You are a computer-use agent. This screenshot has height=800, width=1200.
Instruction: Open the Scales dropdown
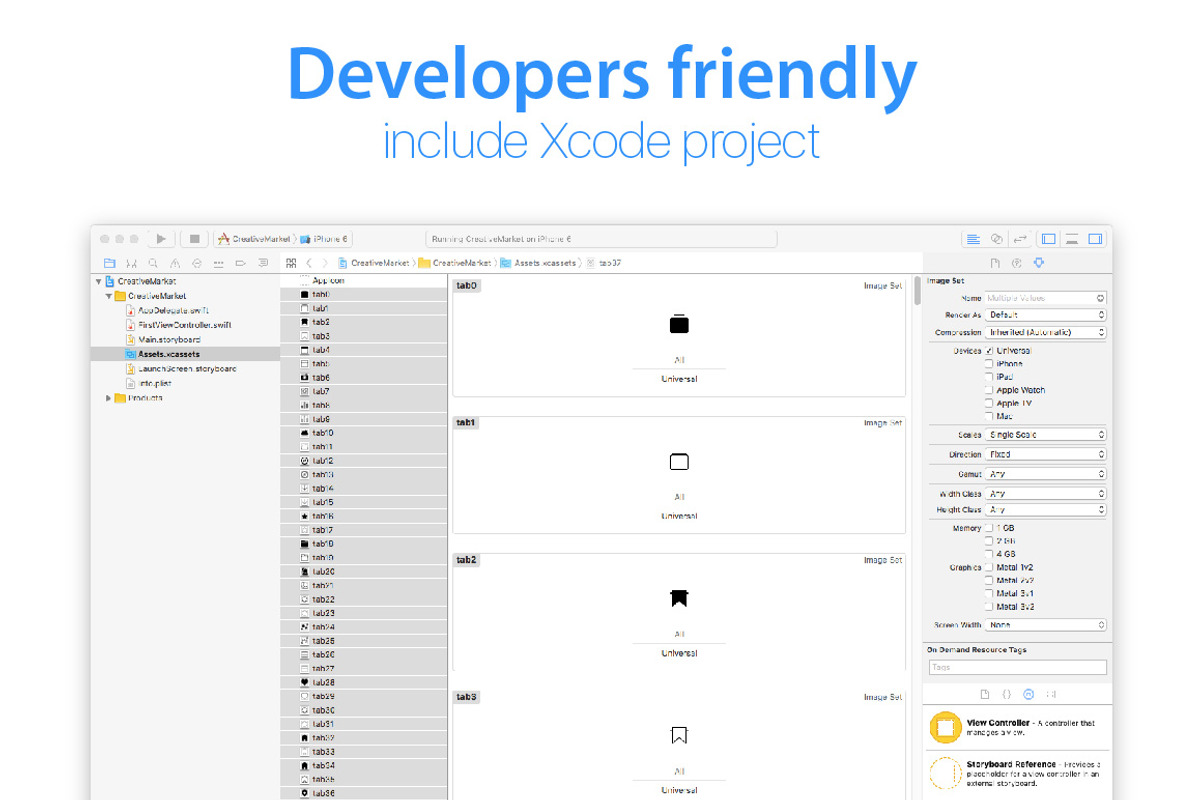point(1046,435)
